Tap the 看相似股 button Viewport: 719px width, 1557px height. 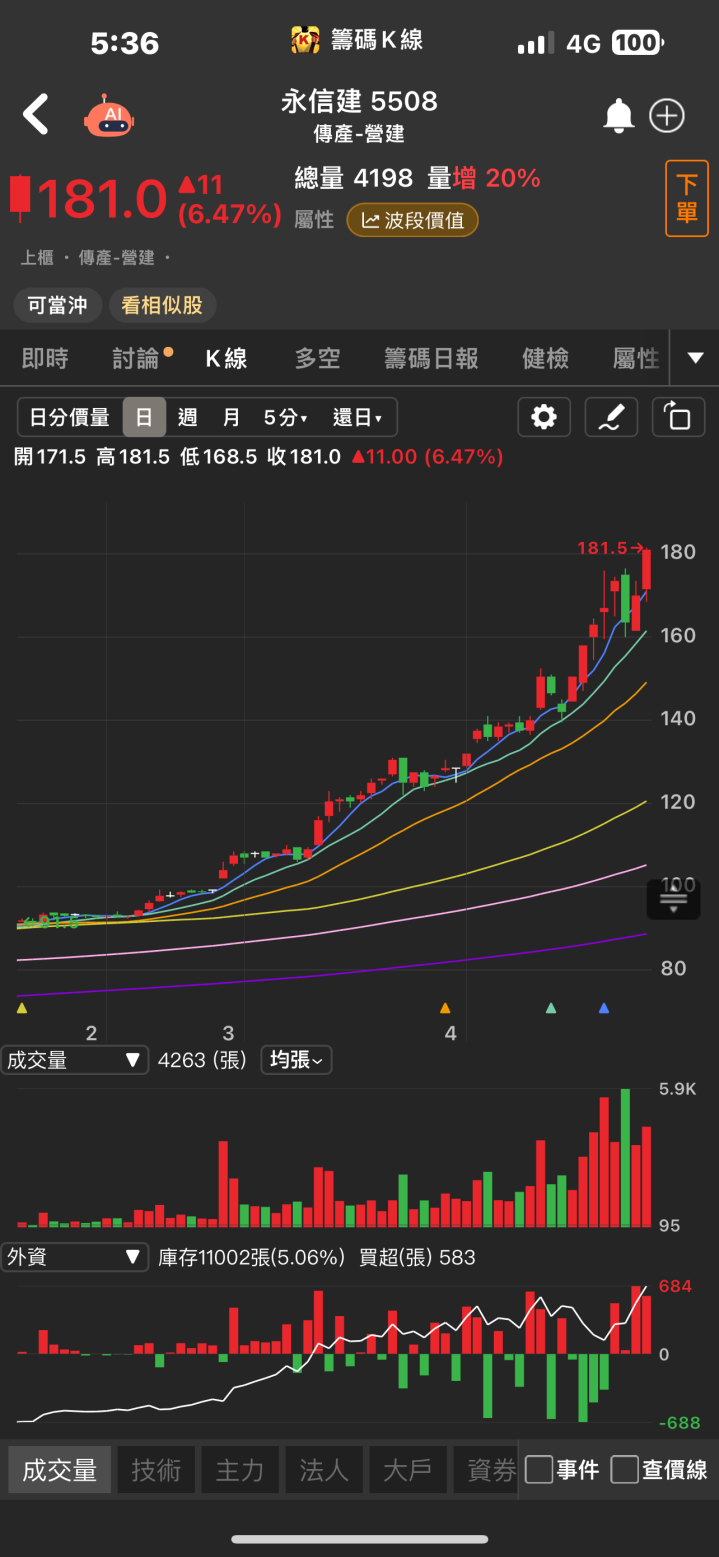click(x=162, y=305)
